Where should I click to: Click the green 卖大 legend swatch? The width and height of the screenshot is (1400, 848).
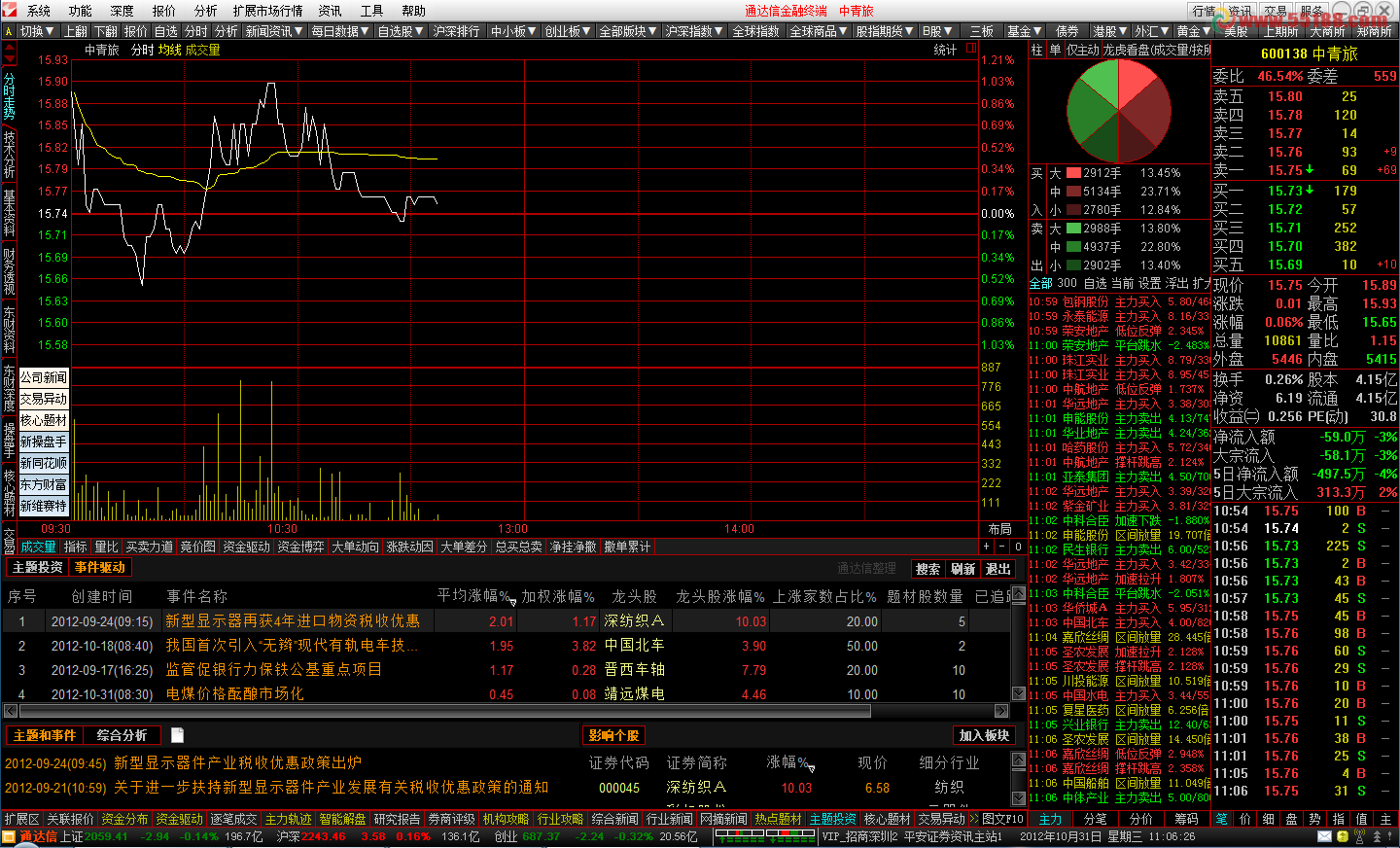tap(1073, 229)
